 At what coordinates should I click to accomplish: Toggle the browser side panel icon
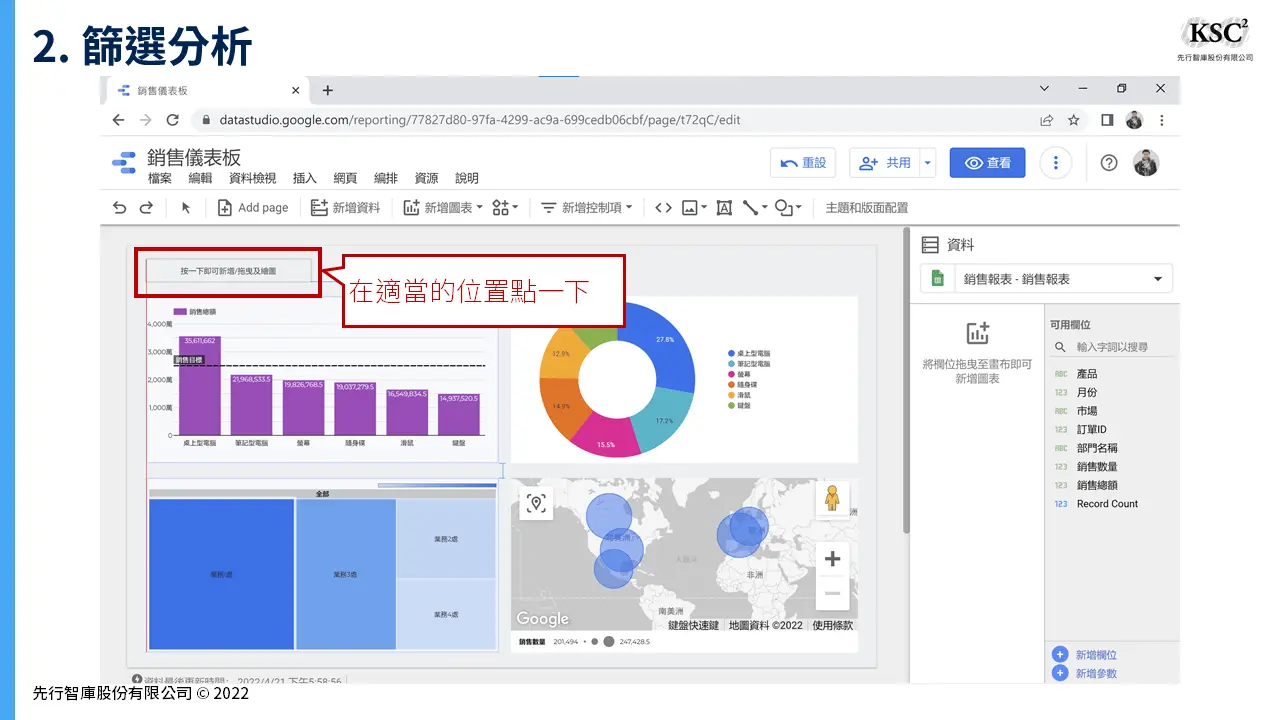pos(1107,120)
